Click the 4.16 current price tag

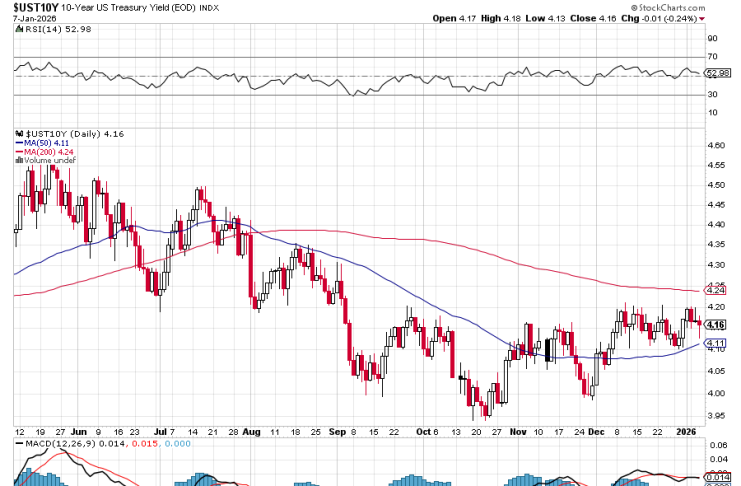[716, 324]
